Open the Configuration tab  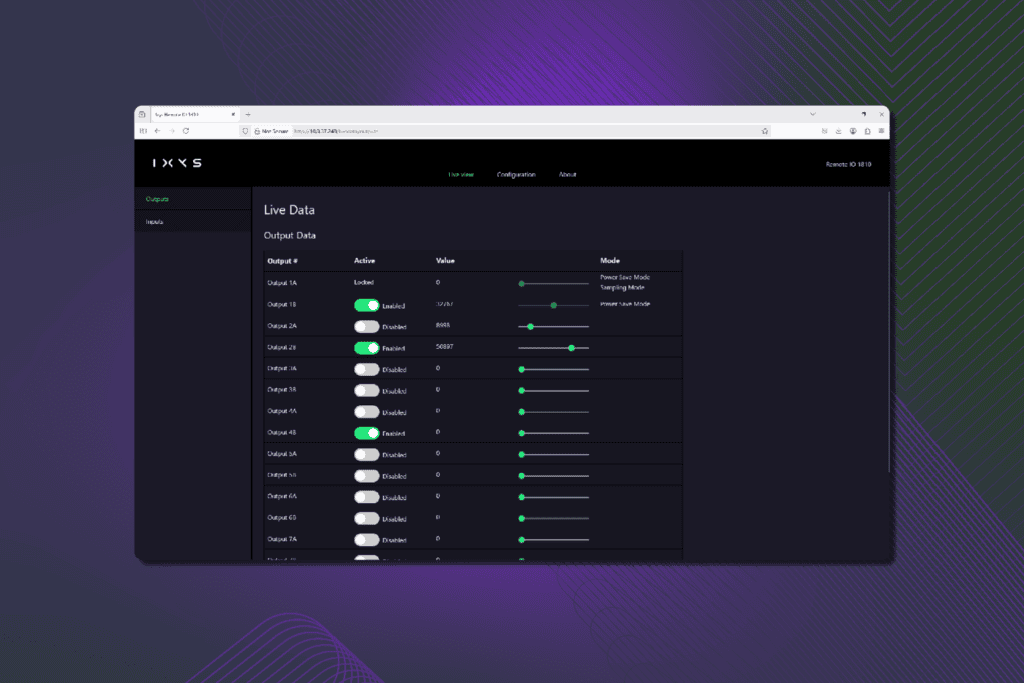click(x=516, y=174)
